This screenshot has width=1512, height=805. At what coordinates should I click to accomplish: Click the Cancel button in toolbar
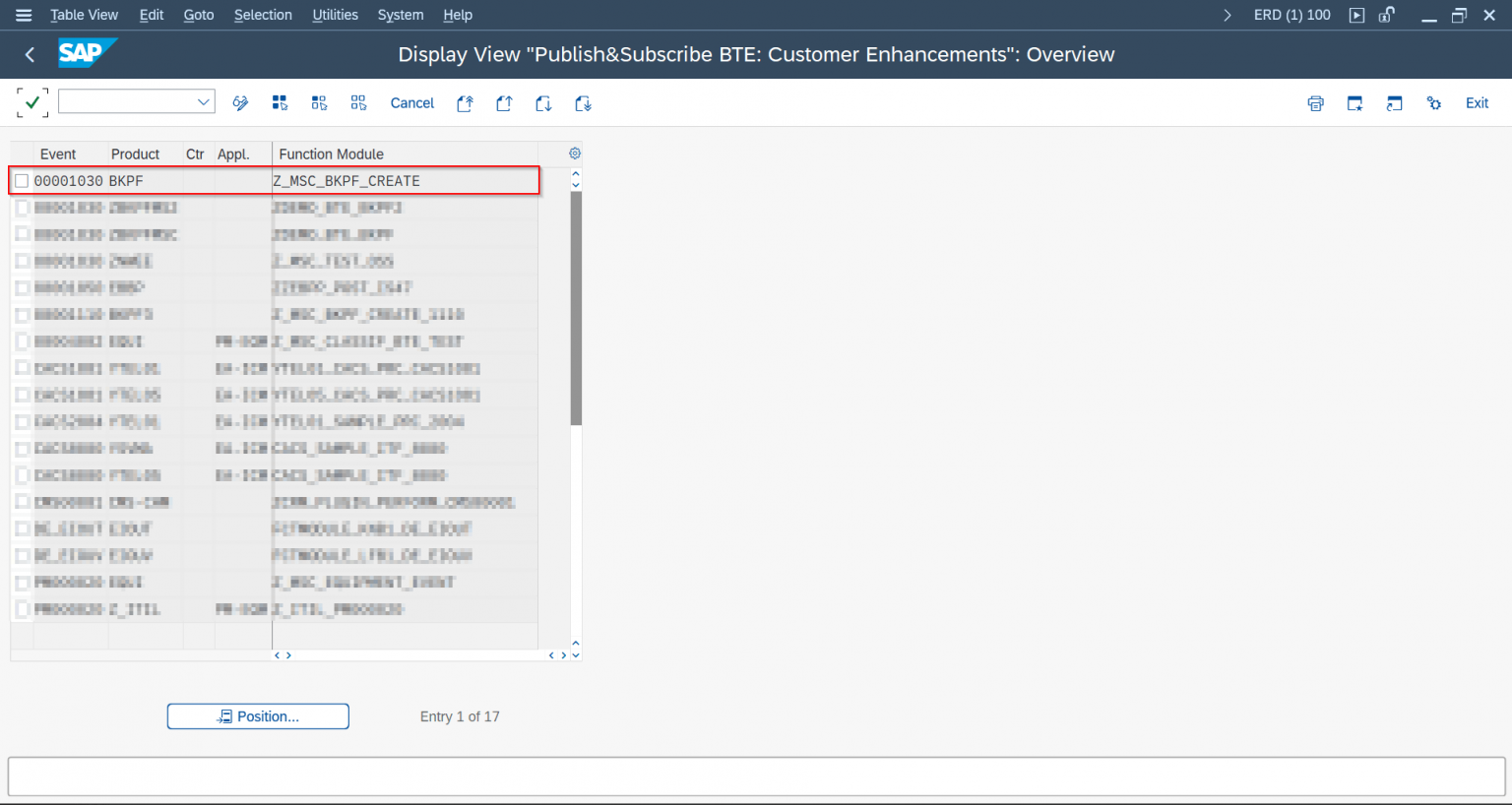pos(411,103)
